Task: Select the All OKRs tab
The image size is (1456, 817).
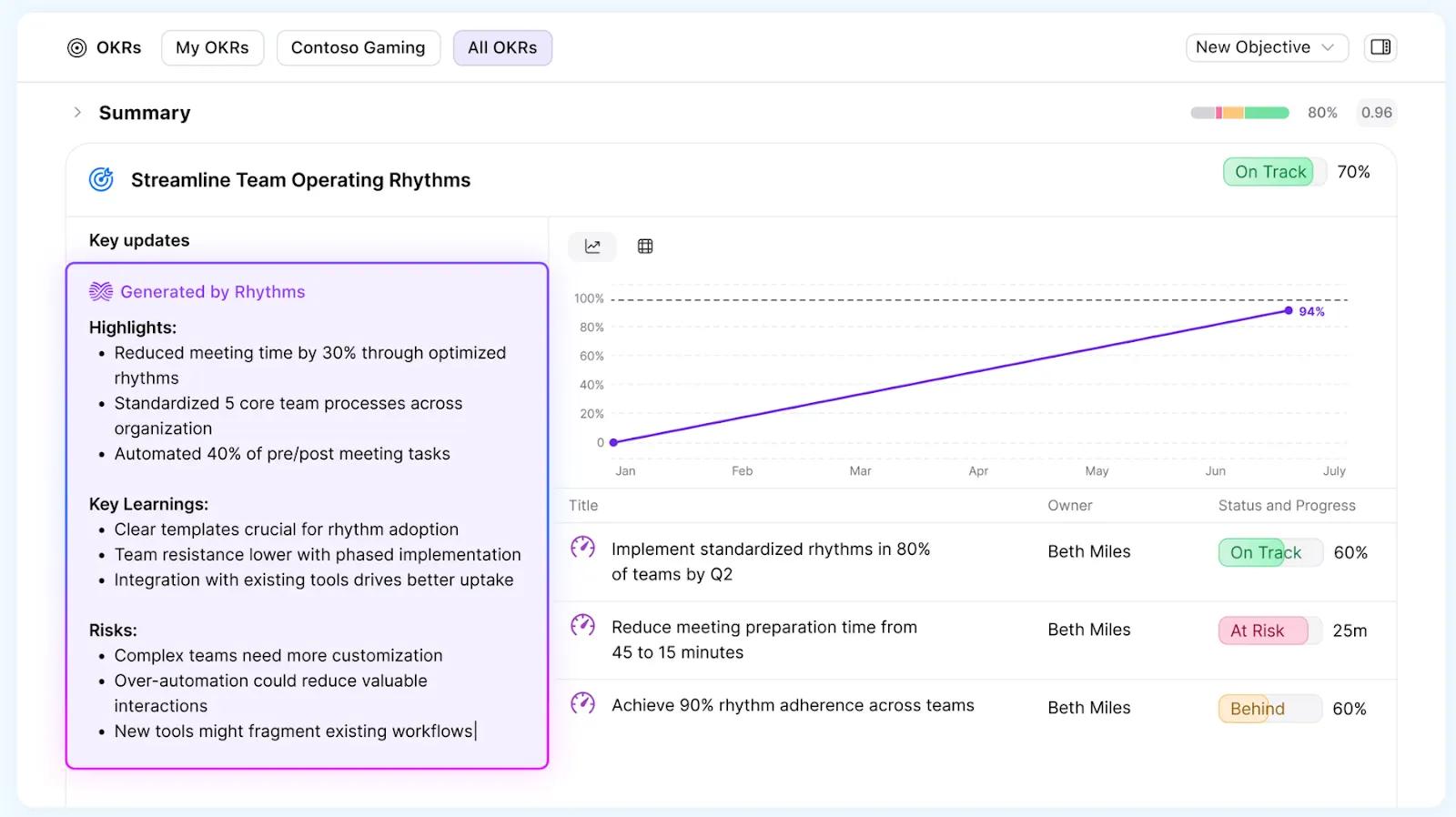Action: pyautogui.click(x=502, y=48)
